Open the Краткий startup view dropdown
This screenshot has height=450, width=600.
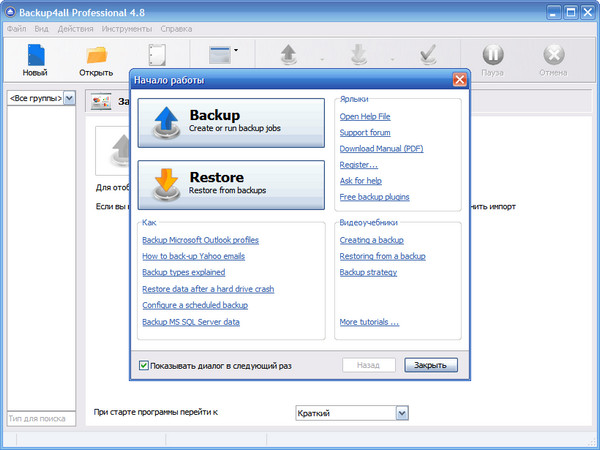[402, 413]
